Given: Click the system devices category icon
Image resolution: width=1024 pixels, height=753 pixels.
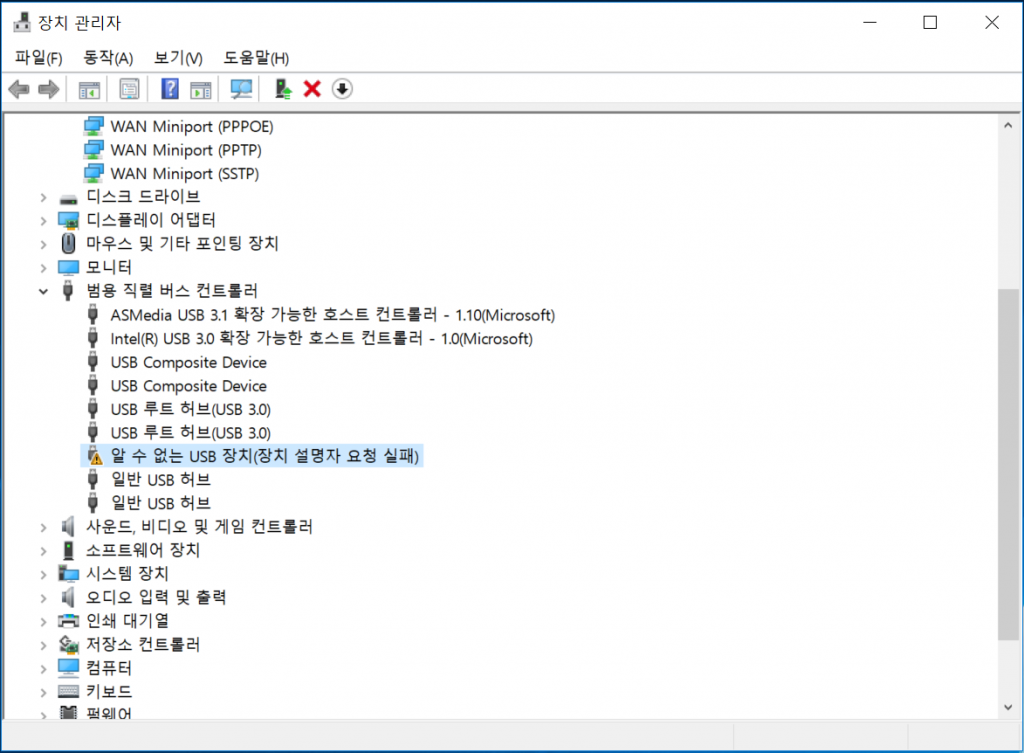Looking at the screenshot, I should coord(69,573).
